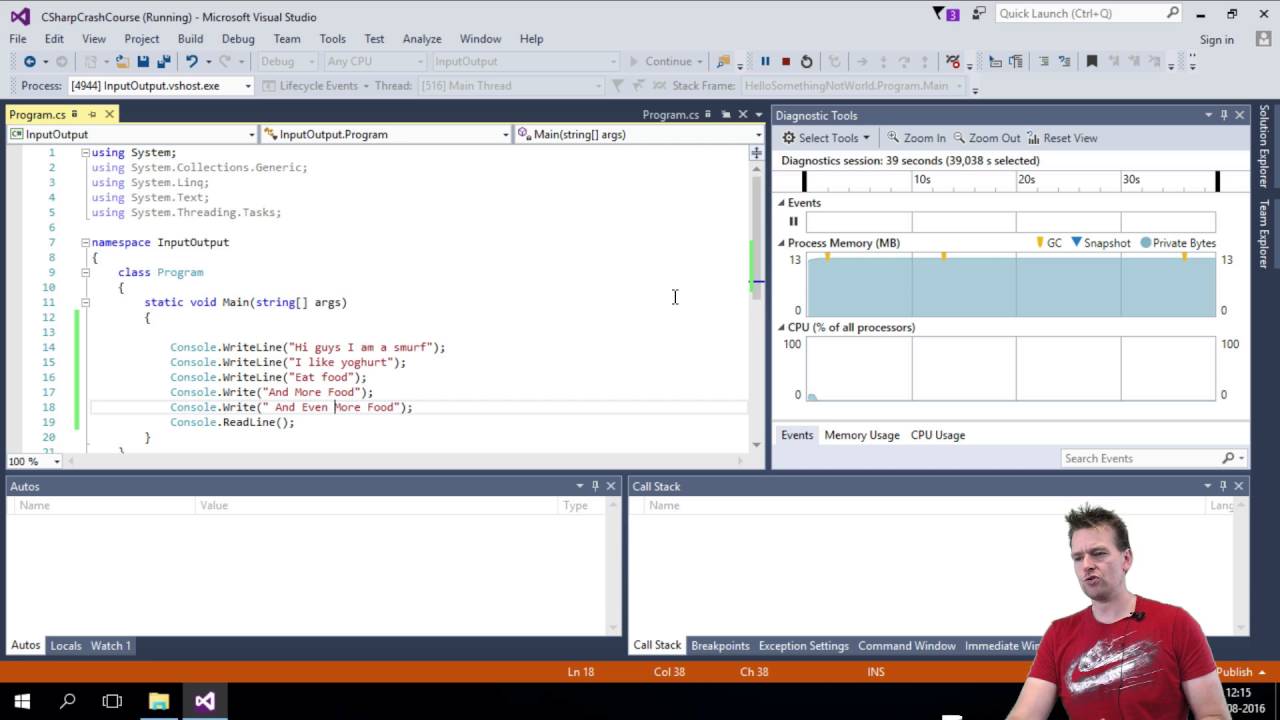Screen dimensions: 1280x720
Task: Click the Comment Out selected lines icon
Action: point(1043,61)
